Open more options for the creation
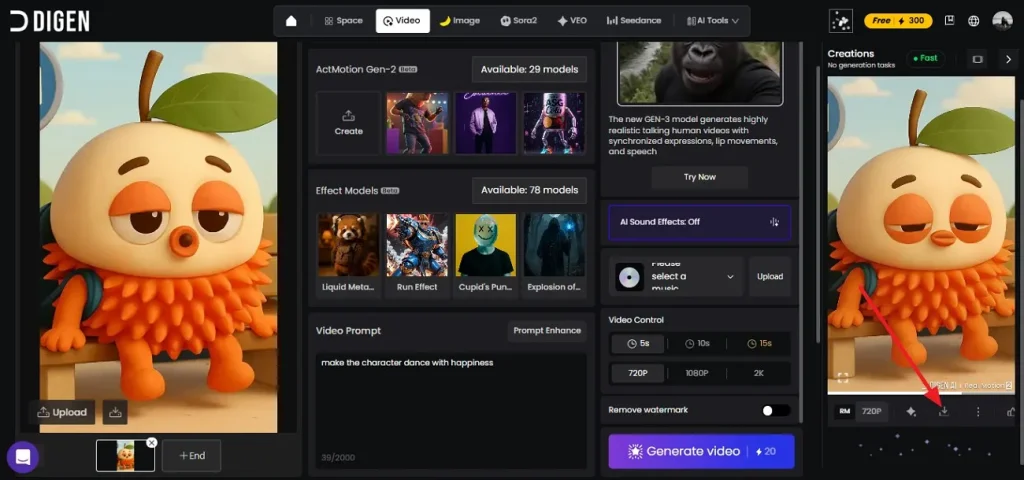 tap(978, 411)
